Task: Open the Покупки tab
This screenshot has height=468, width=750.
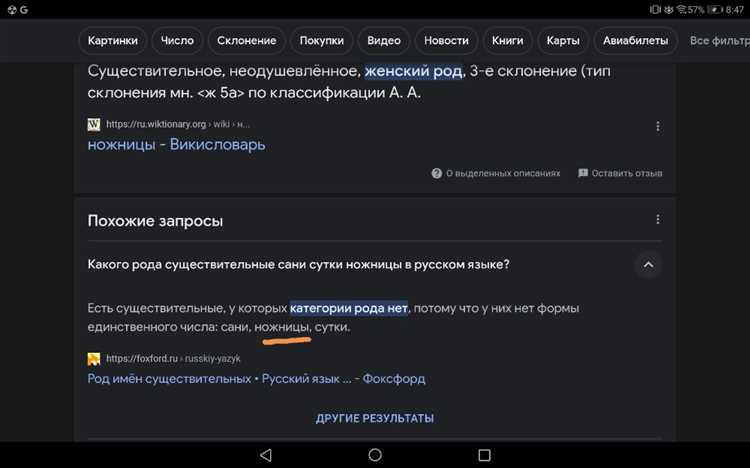Action: tap(321, 41)
